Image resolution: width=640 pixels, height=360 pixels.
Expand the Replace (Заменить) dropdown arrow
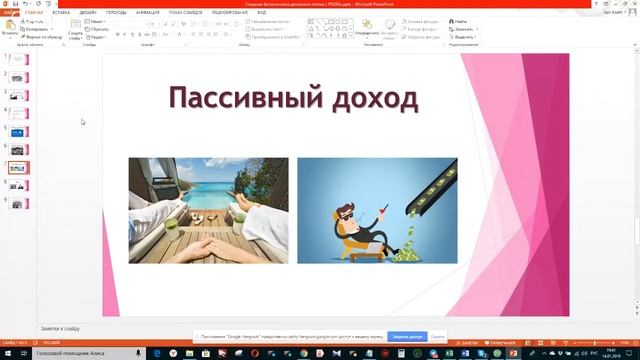pyautogui.click(x=477, y=29)
